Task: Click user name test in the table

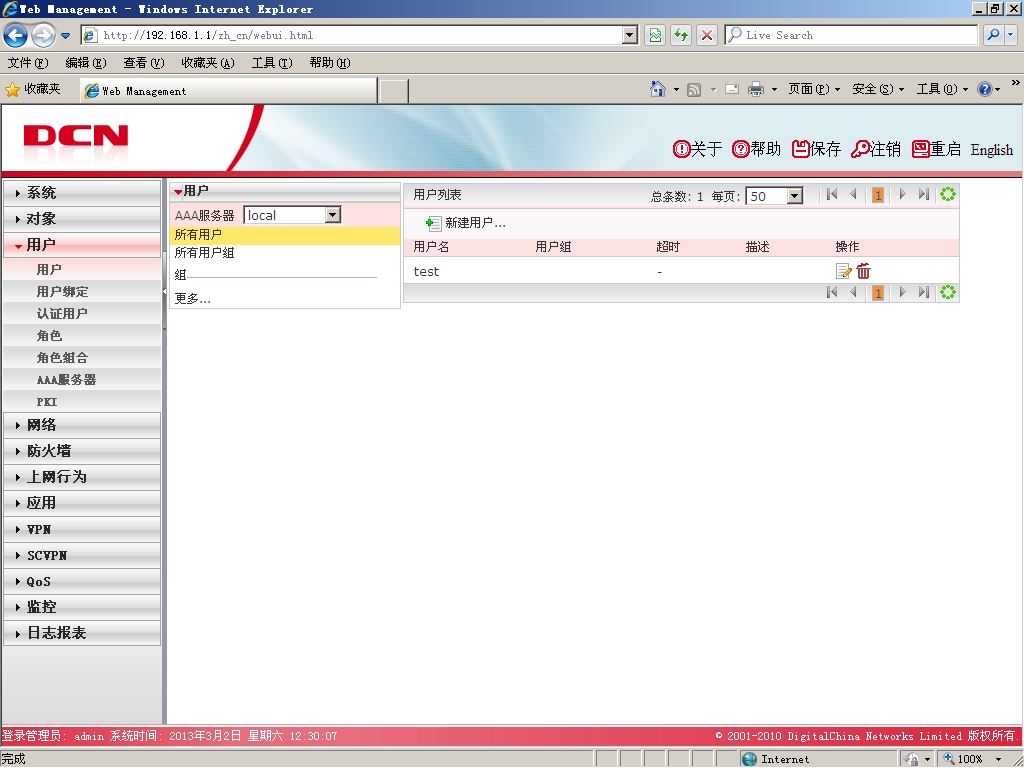Action: (x=426, y=272)
